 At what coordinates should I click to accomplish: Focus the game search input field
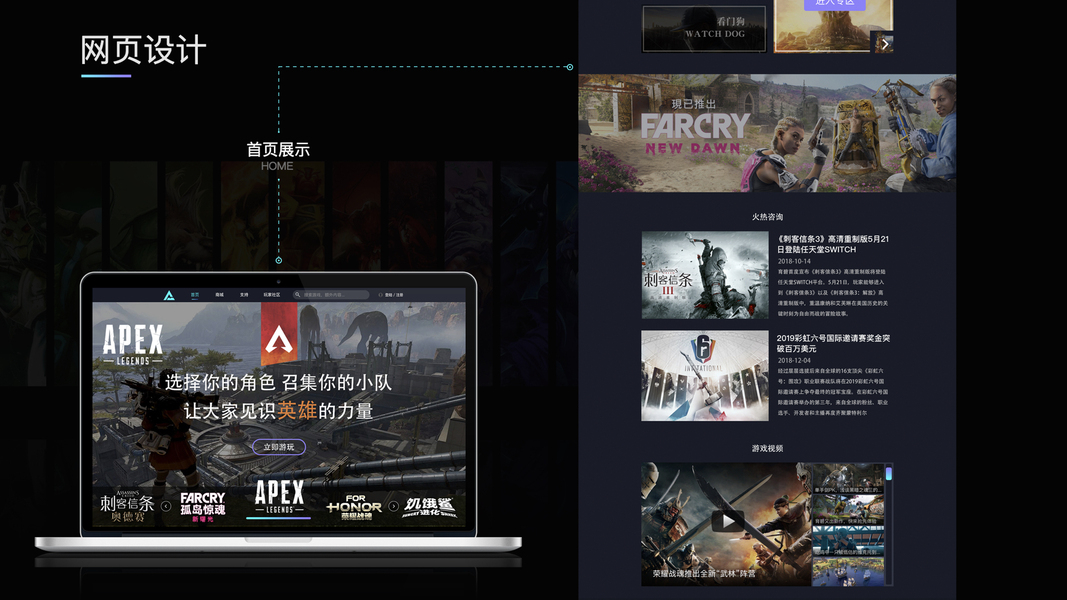[331, 295]
